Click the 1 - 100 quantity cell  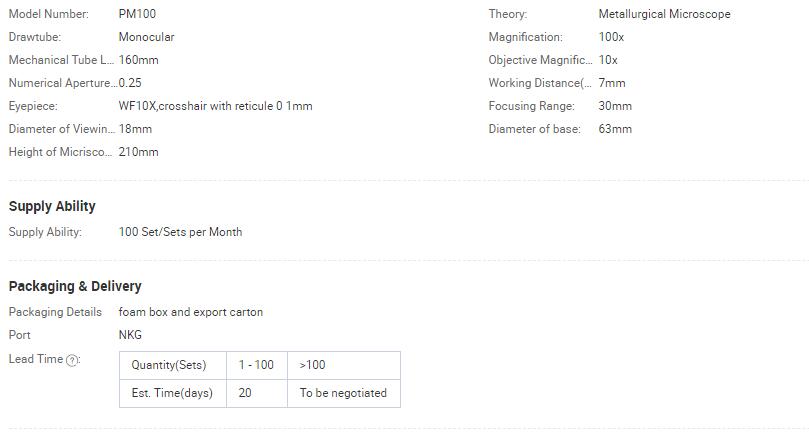257,366
